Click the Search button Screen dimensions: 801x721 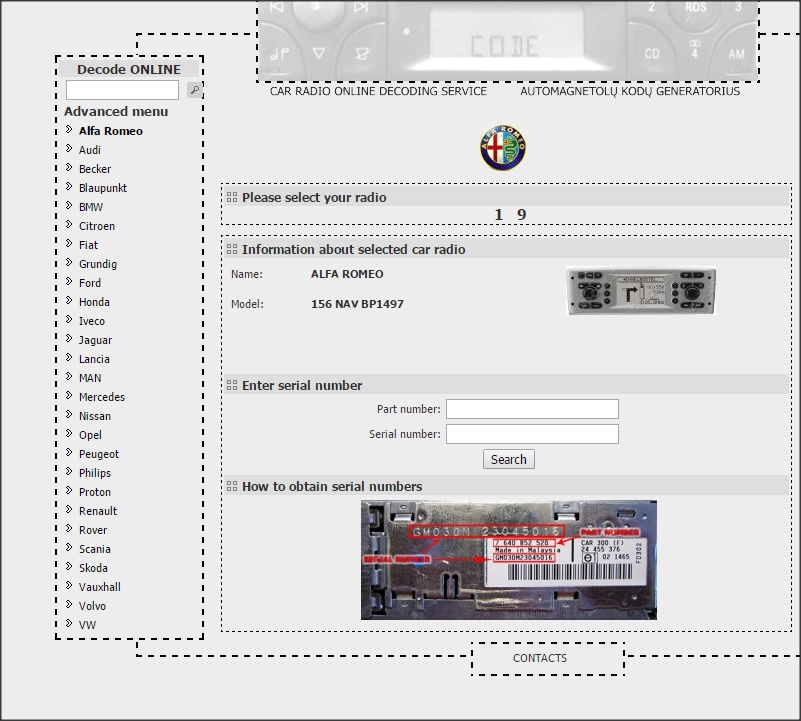pos(509,459)
